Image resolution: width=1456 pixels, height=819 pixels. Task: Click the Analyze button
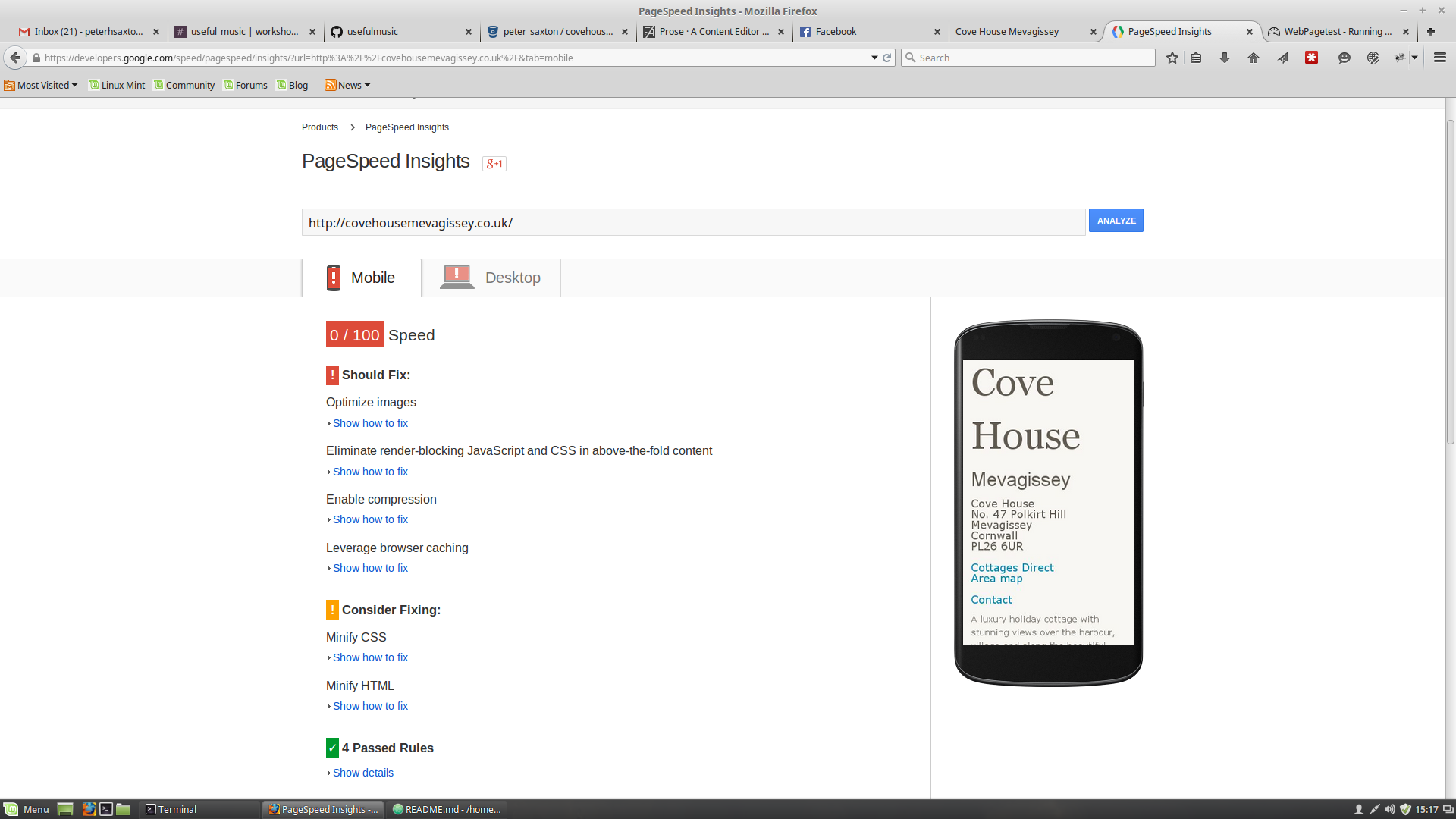[x=1116, y=220]
